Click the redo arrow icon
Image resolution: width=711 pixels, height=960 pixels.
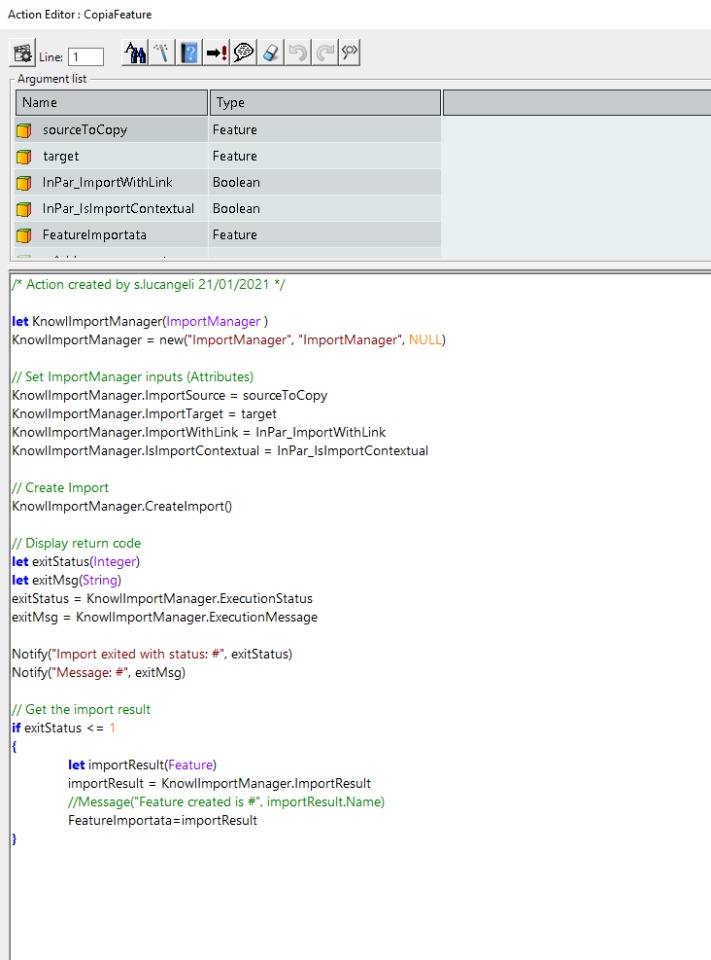pyautogui.click(x=324, y=53)
